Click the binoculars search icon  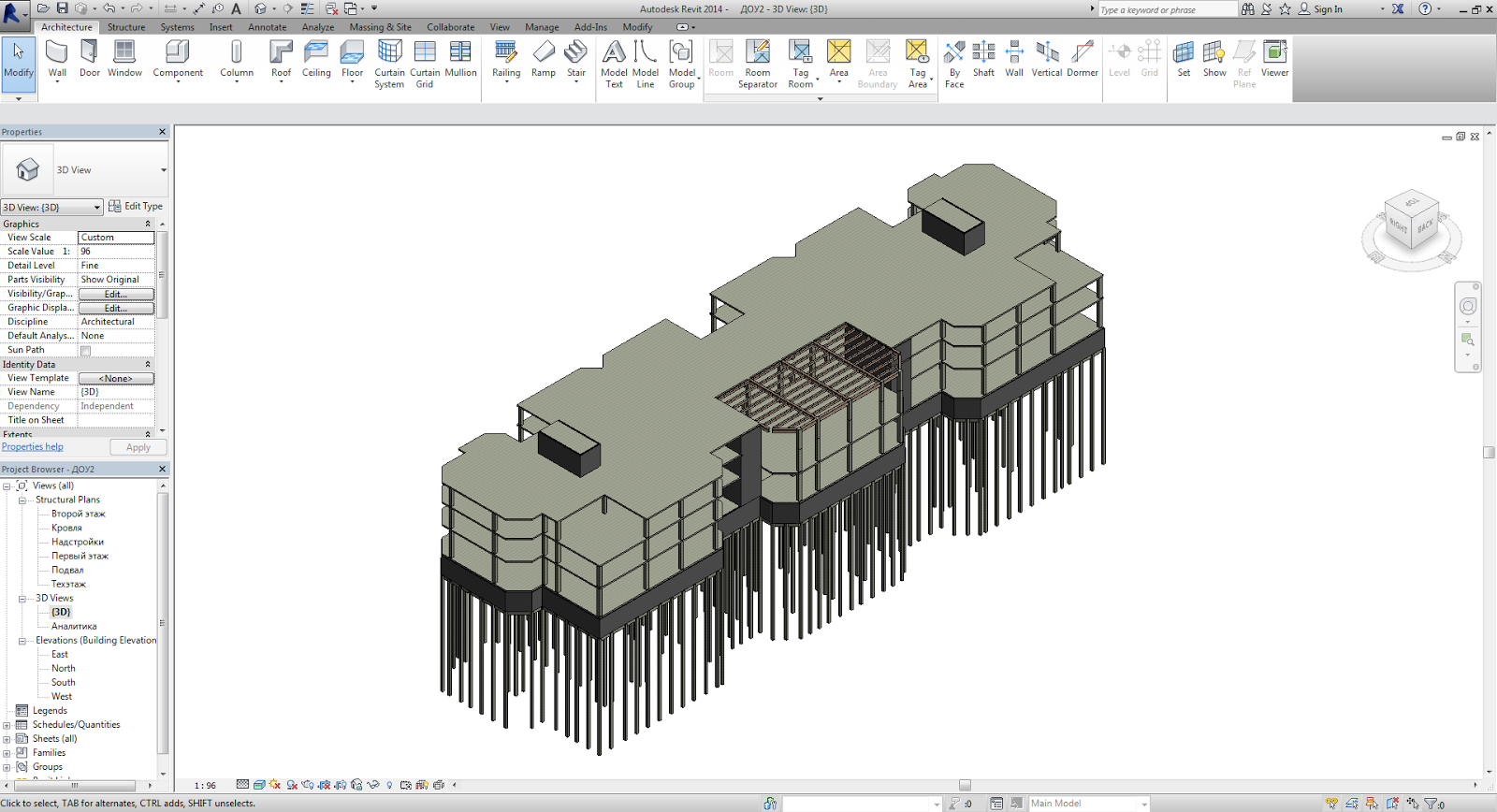coord(1248,9)
